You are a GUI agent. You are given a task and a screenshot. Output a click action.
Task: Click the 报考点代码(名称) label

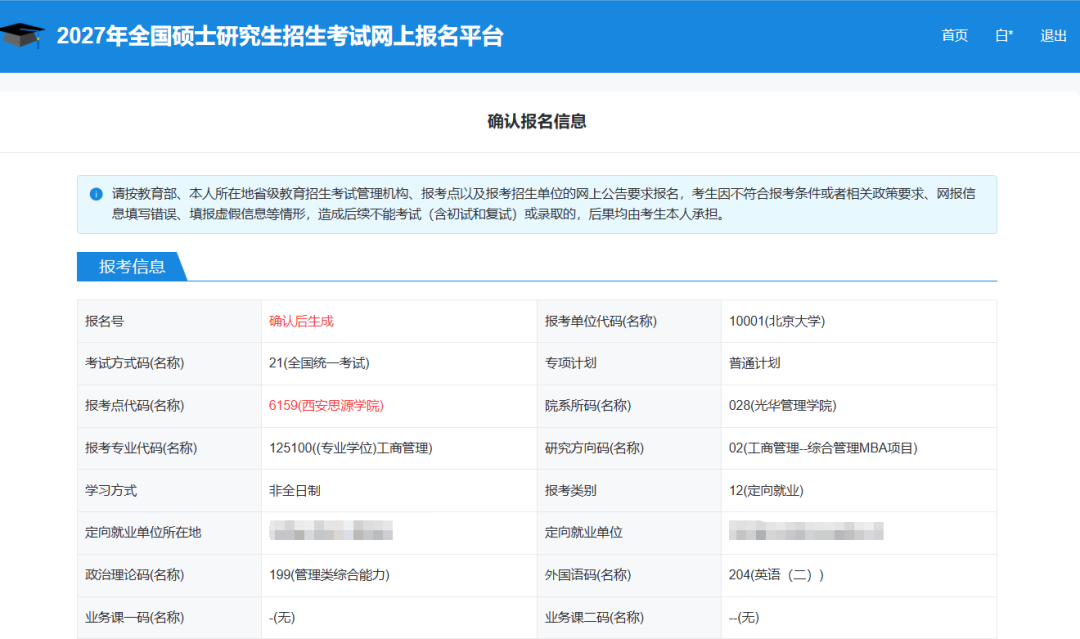134,406
